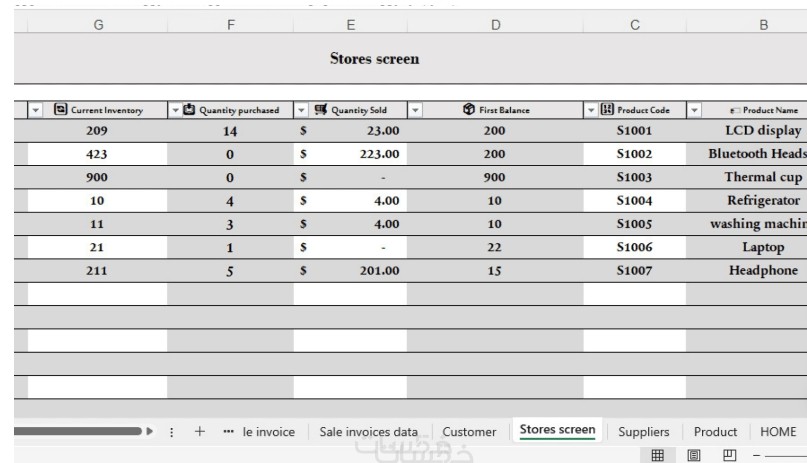
Task: Click the Quantity Sold cart icon
Action: (320, 110)
